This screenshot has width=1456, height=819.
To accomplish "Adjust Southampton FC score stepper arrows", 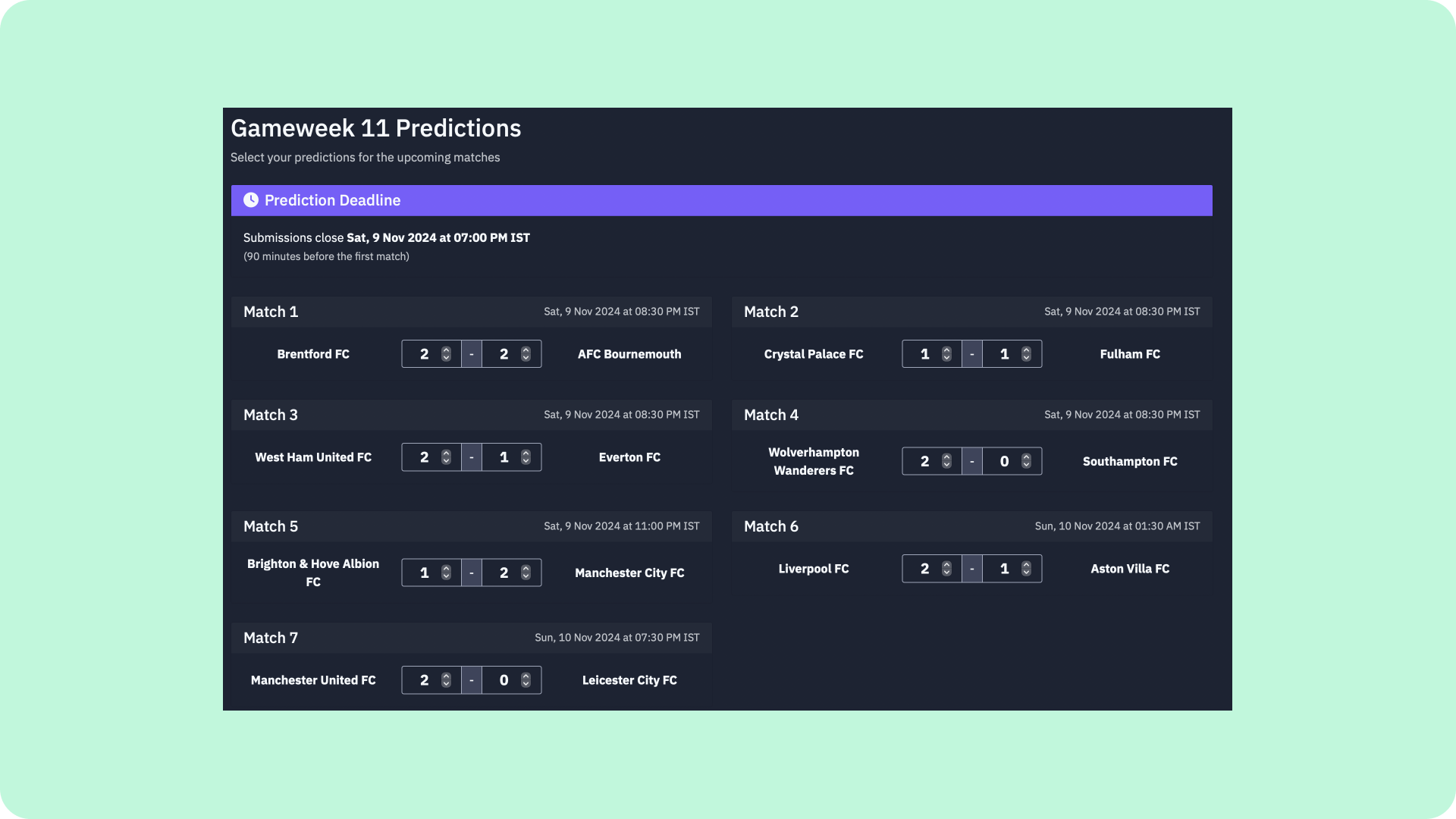I will (1026, 461).
